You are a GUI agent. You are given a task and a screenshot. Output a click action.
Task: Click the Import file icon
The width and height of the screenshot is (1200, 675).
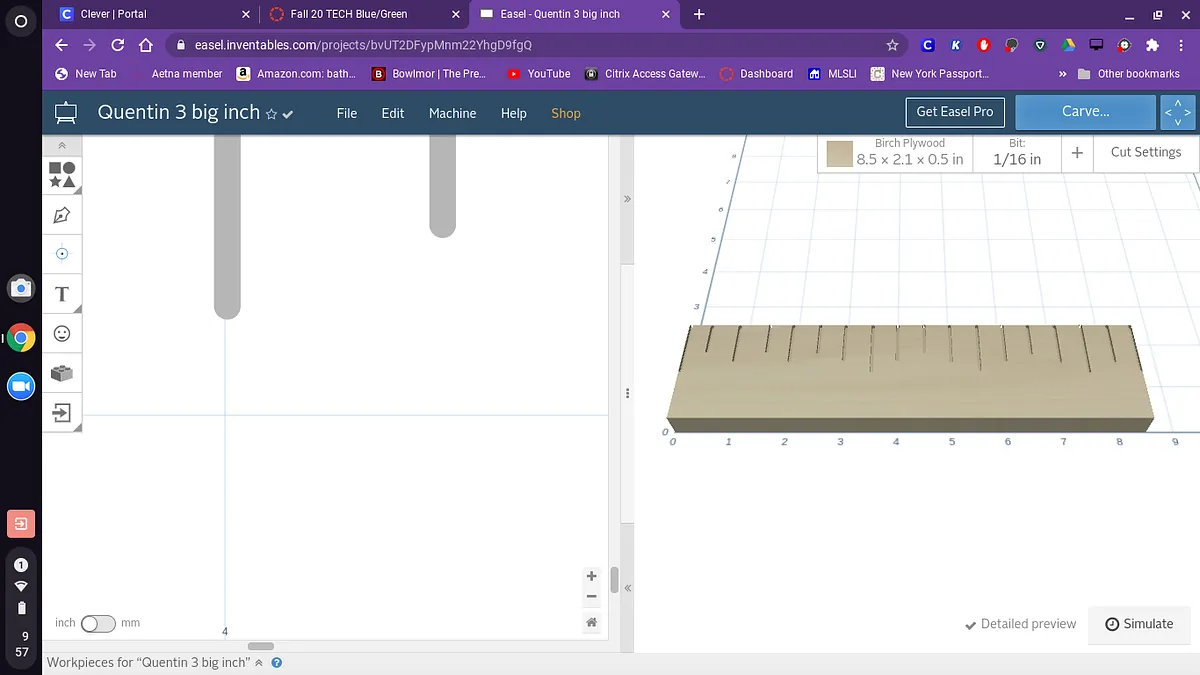[62, 413]
